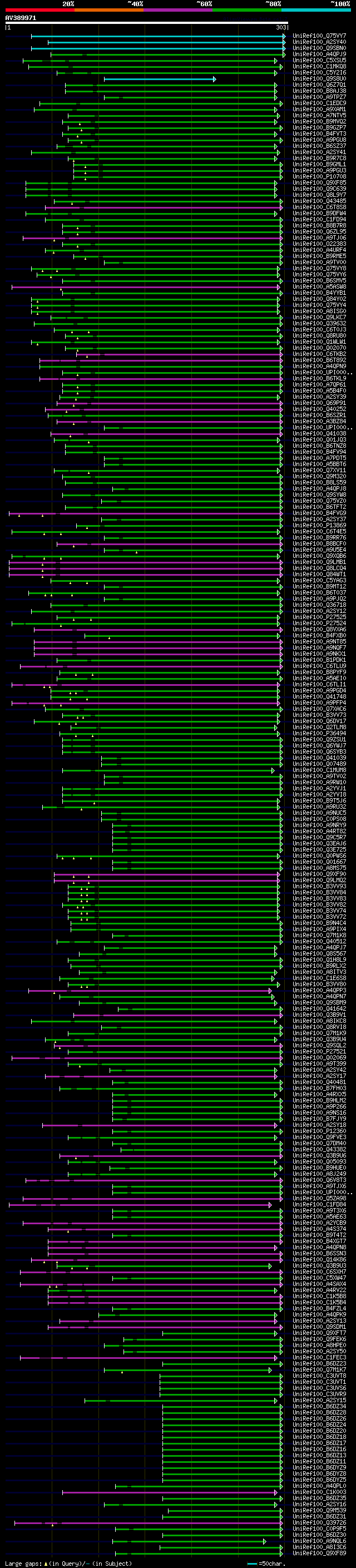Click the query end position 303 label
Screen dimensions: 356x1568
point(280,27)
